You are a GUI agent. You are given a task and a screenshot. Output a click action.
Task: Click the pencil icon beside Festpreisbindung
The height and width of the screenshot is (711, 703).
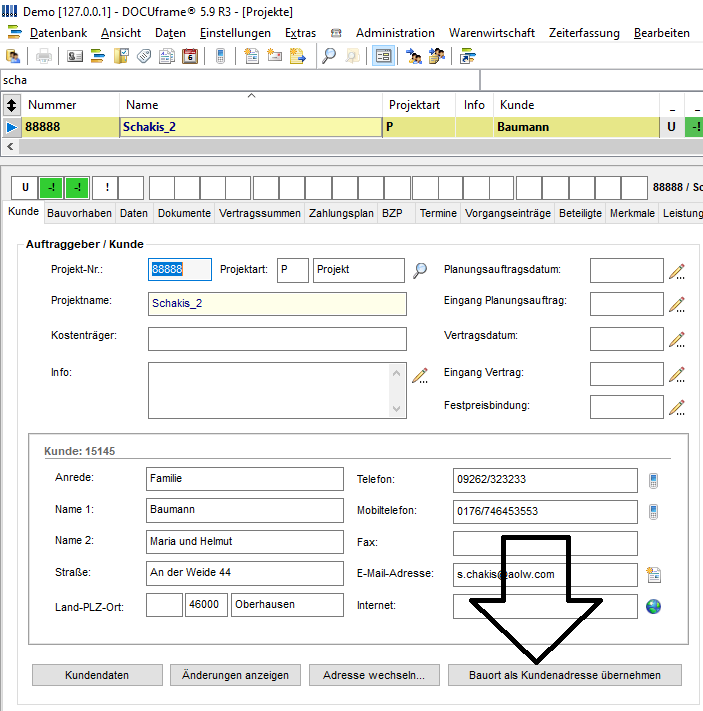click(677, 408)
